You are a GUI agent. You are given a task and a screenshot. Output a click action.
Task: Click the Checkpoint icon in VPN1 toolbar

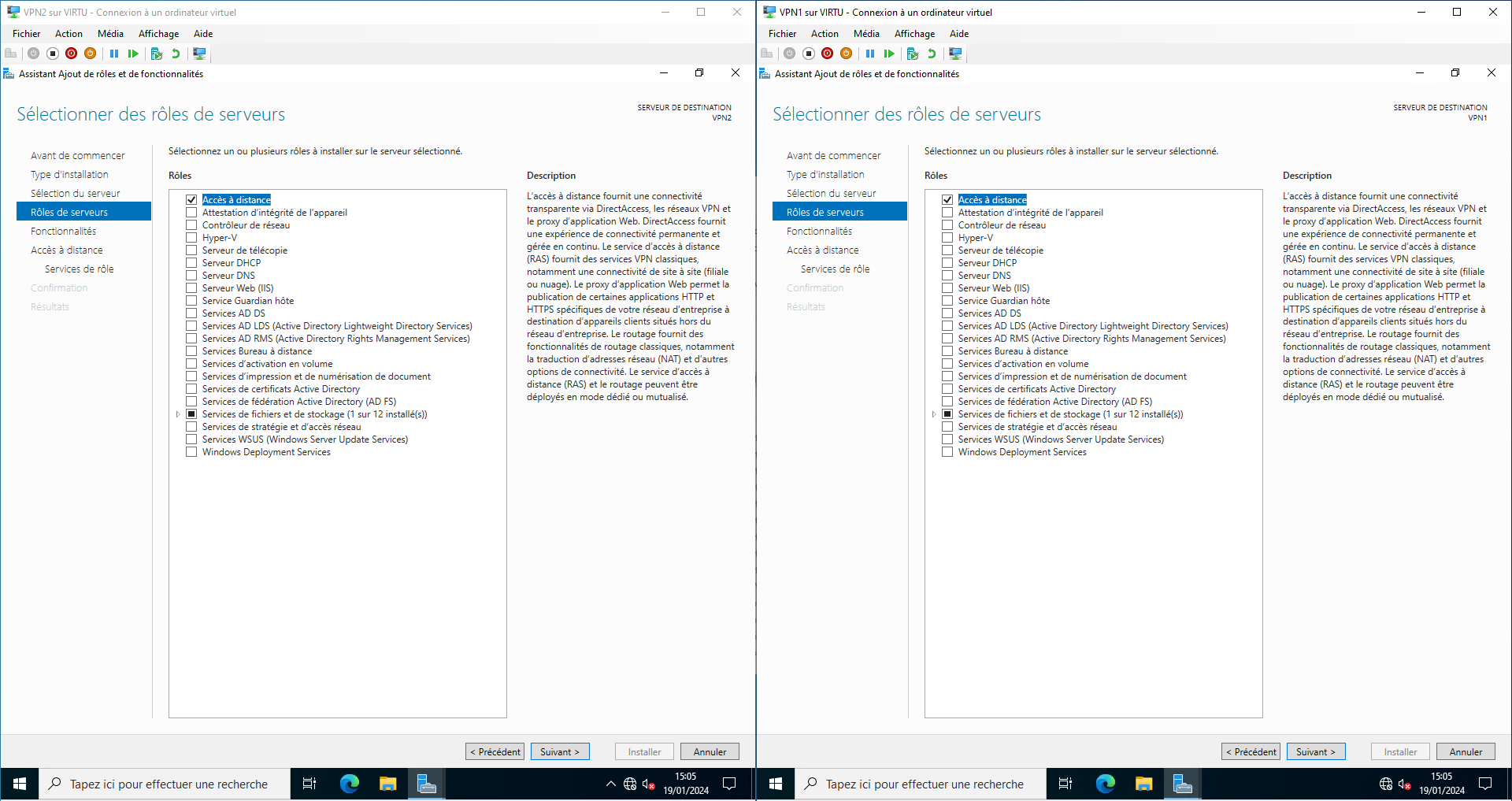pos(913,54)
